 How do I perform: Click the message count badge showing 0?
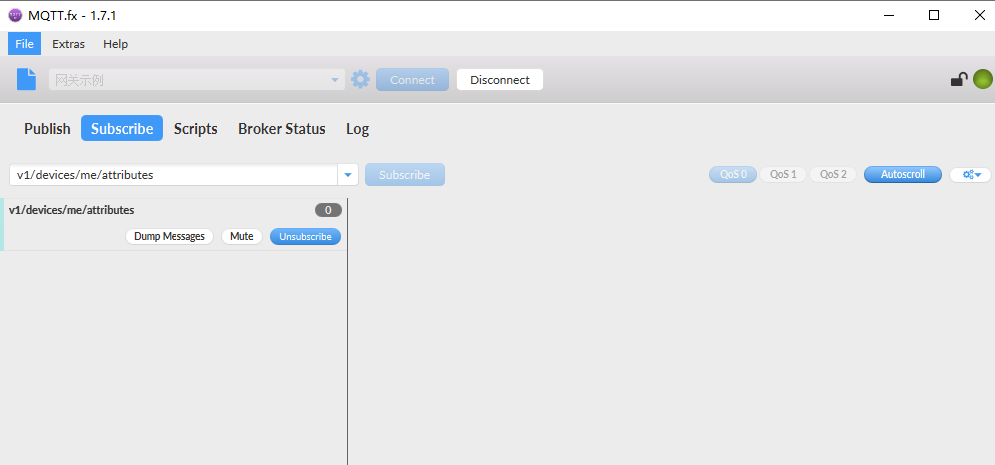tap(328, 210)
